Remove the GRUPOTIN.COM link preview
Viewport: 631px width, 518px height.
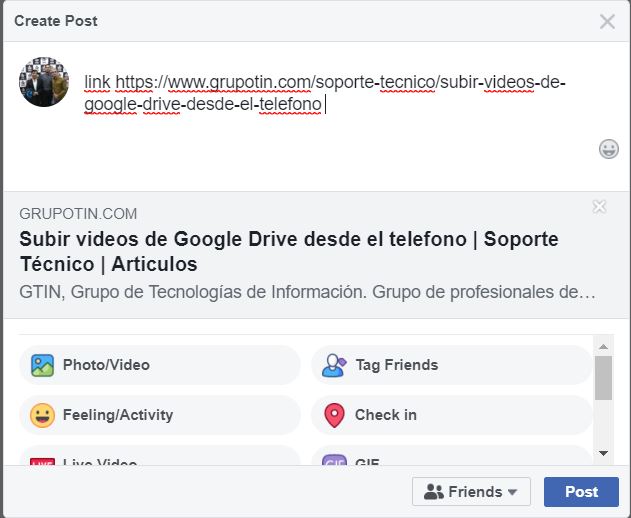599,207
